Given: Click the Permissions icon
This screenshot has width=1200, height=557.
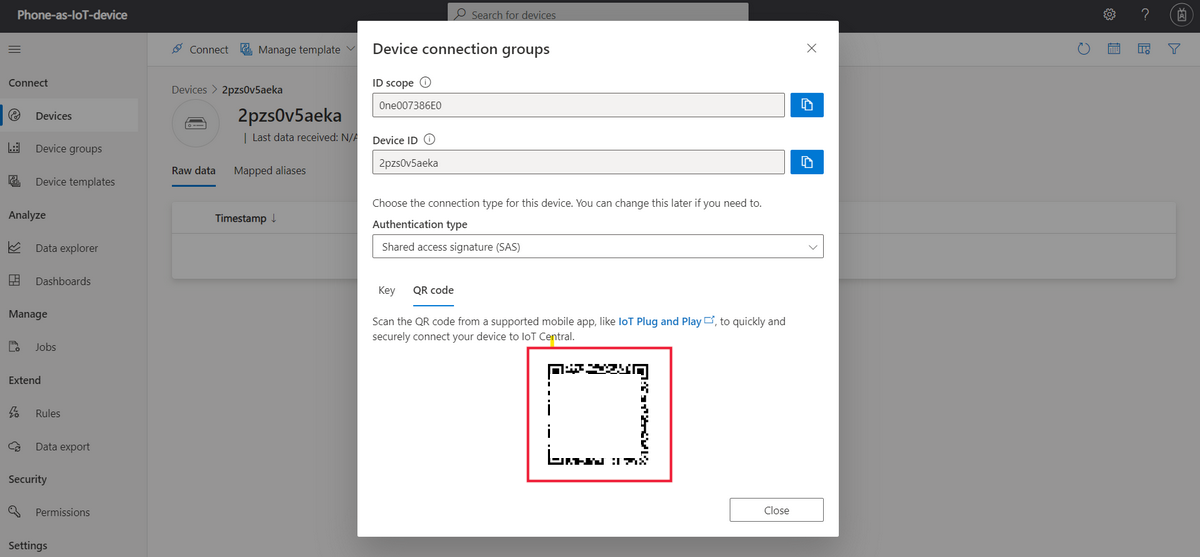Looking at the screenshot, I should point(15,511).
